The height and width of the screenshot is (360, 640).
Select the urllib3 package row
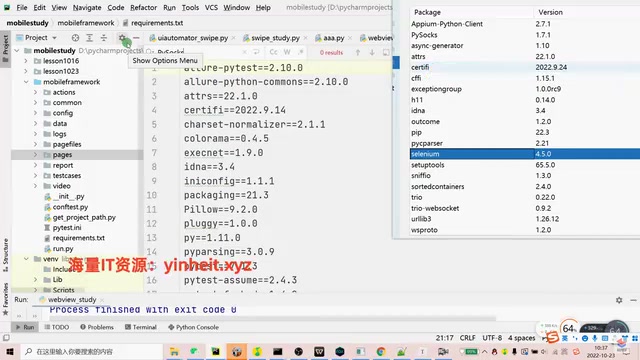524,219
